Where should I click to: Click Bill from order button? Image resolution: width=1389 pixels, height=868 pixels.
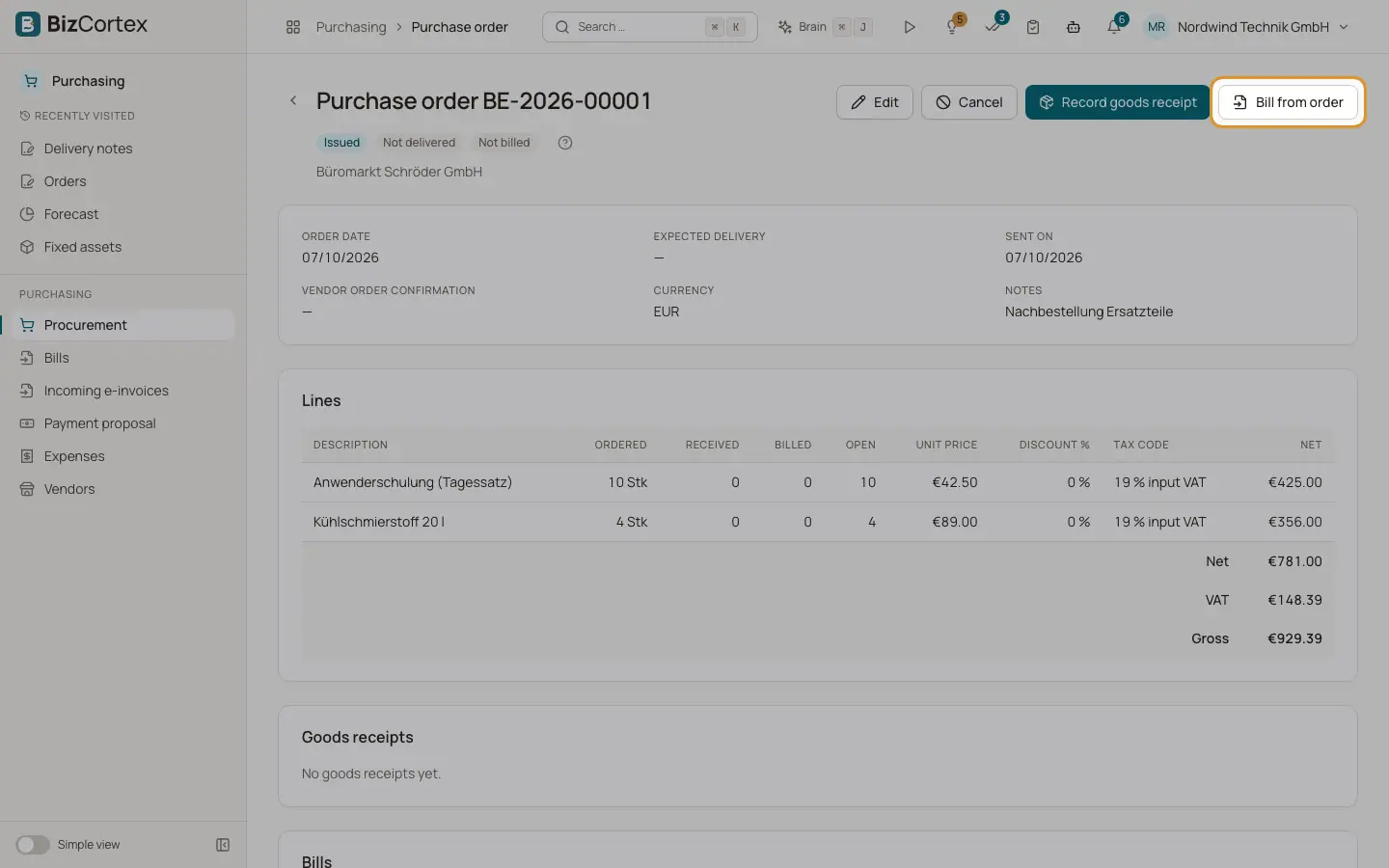(1288, 102)
